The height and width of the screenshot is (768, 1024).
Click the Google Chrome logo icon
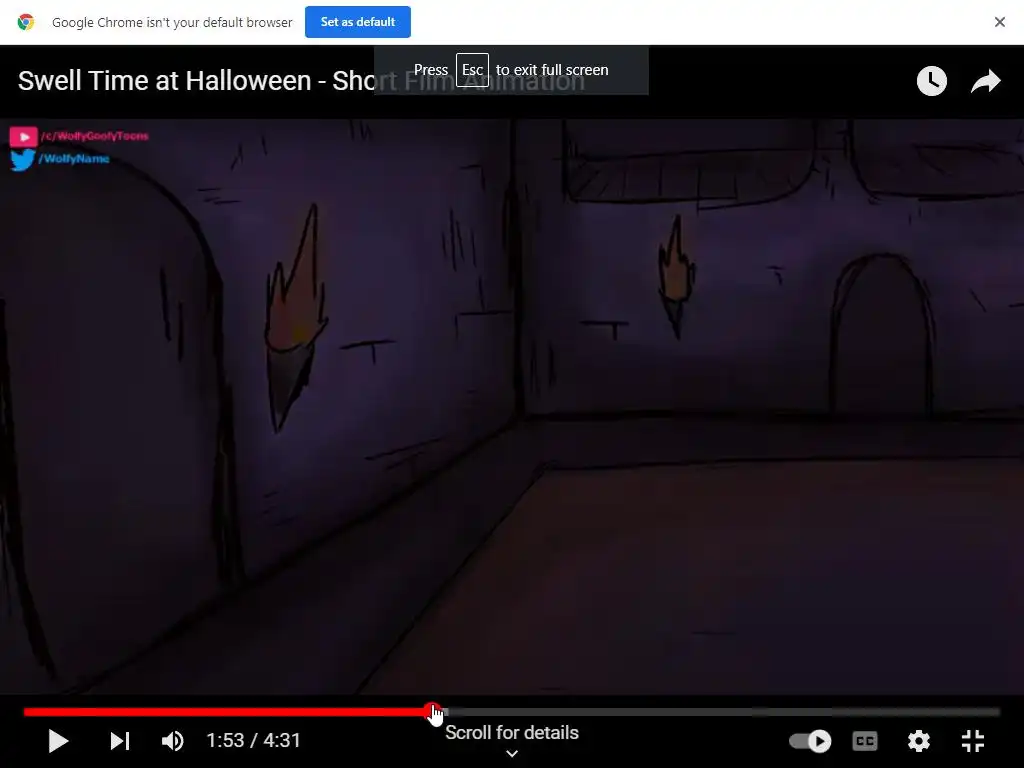click(26, 22)
